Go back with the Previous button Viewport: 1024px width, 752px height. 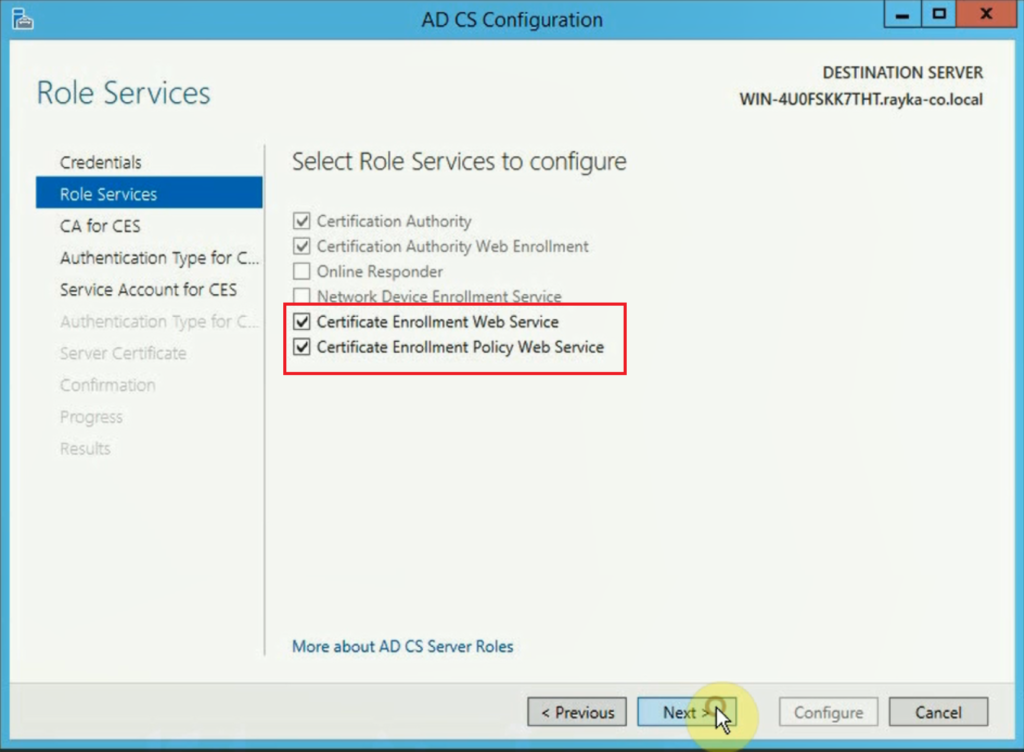pyautogui.click(x=577, y=712)
